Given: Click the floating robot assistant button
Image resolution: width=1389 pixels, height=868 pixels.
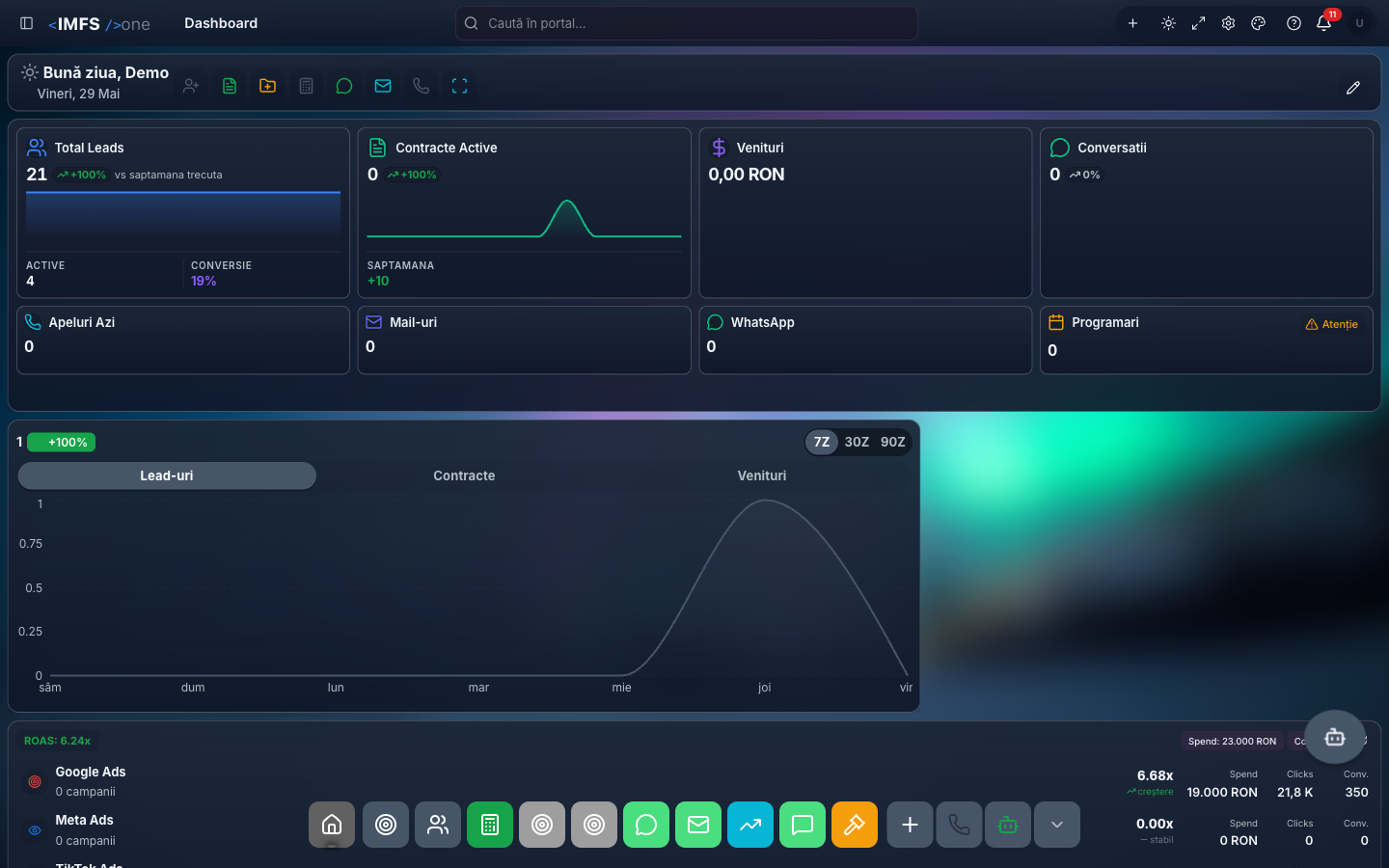Looking at the screenshot, I should click(1335, 738).
